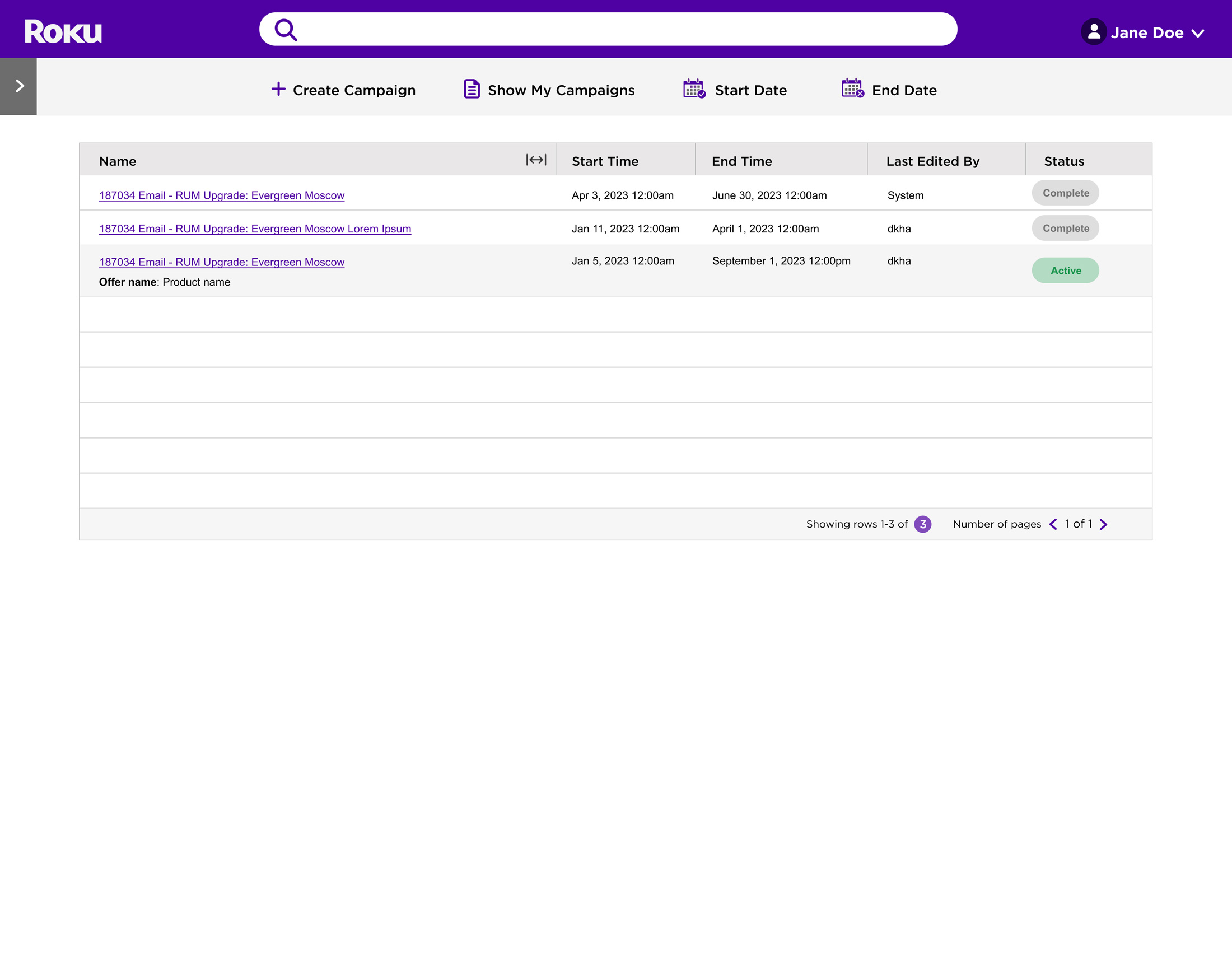
Task: Click the Status column header
Action: pyautogui.click(x=1064, y=161)
